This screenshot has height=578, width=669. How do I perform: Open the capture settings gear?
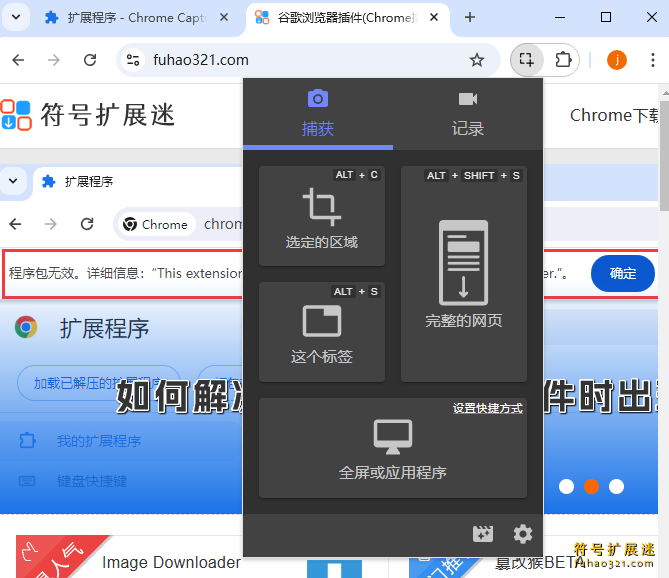[x=523, y=534]
